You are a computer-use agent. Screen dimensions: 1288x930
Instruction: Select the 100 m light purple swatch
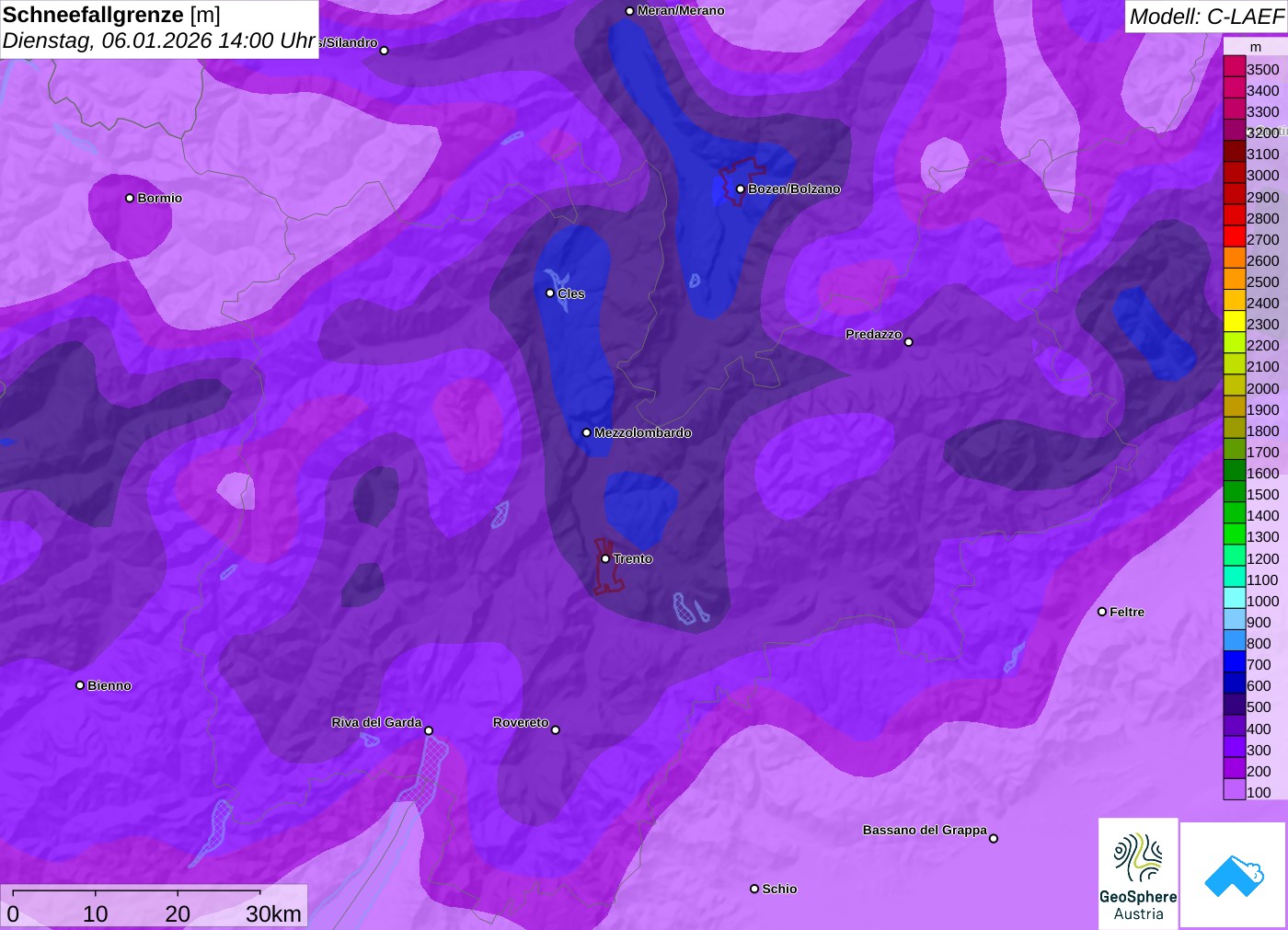pyautogui.click(x=1235, y=790)
